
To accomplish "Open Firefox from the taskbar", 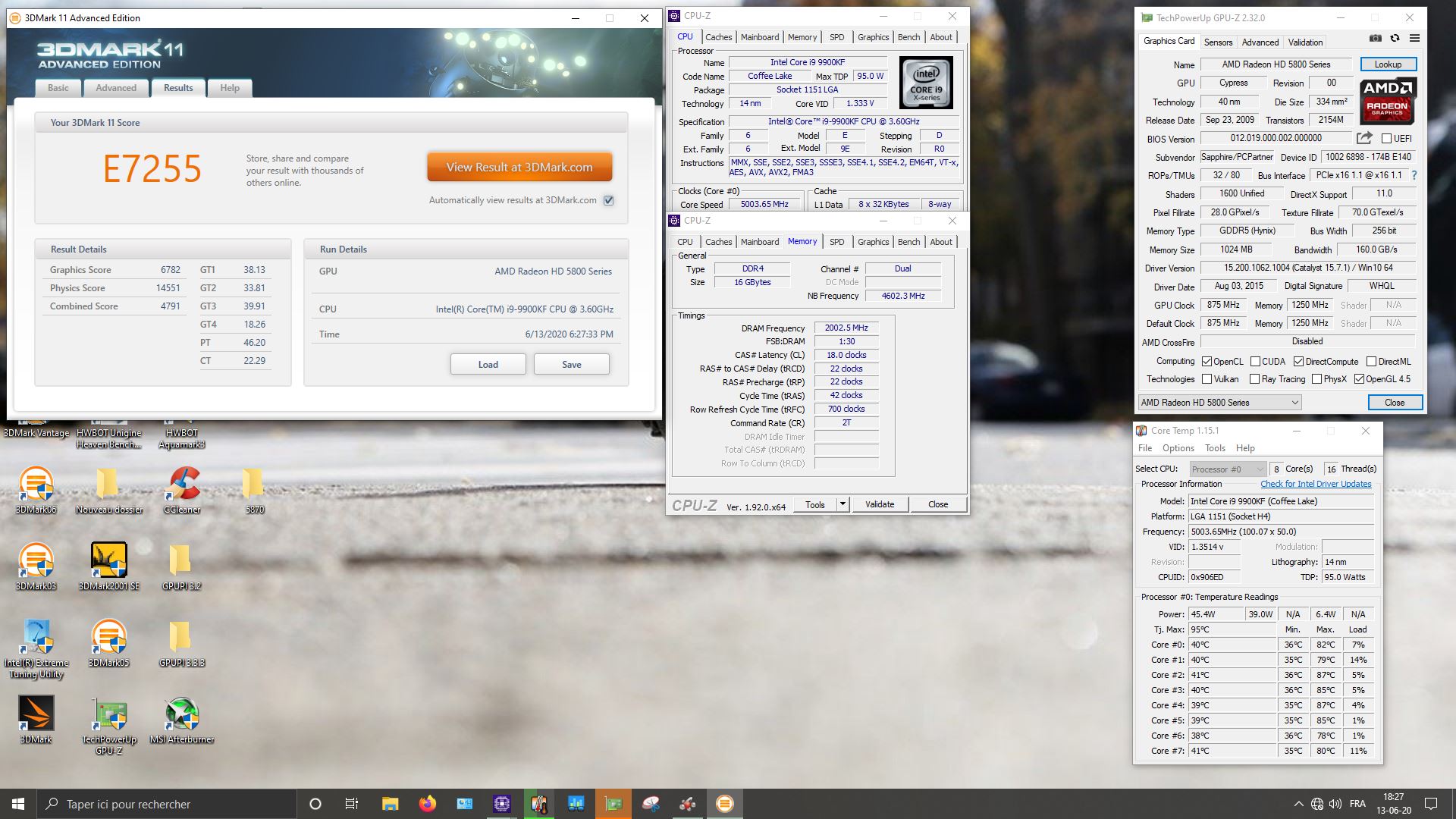I will pos(428,804).
